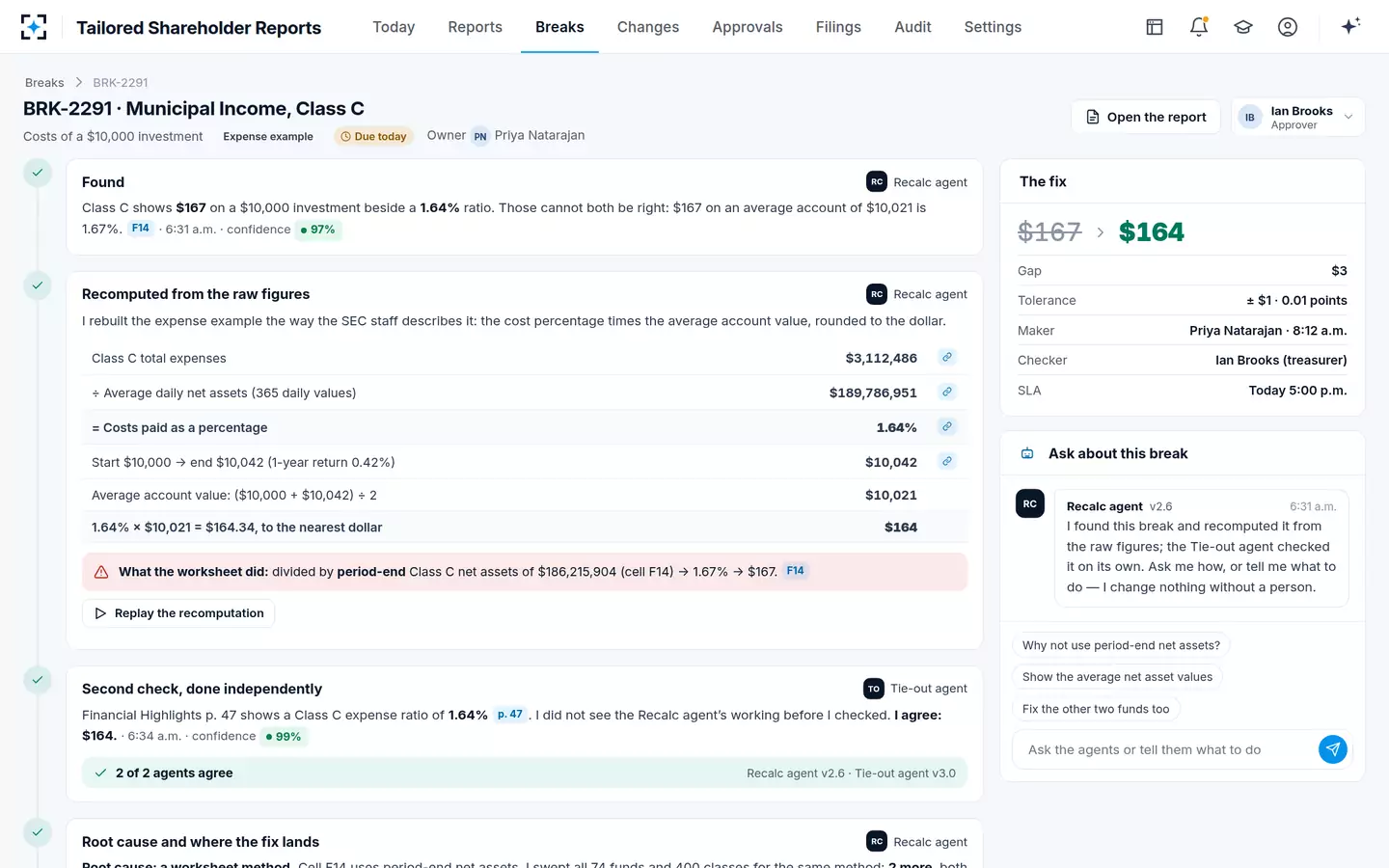The height and width of the screenshot is (868, 1389).
Task: Click F14 tag in the worksheet warning
Action: pyautogui.click(x=795, y=571)
